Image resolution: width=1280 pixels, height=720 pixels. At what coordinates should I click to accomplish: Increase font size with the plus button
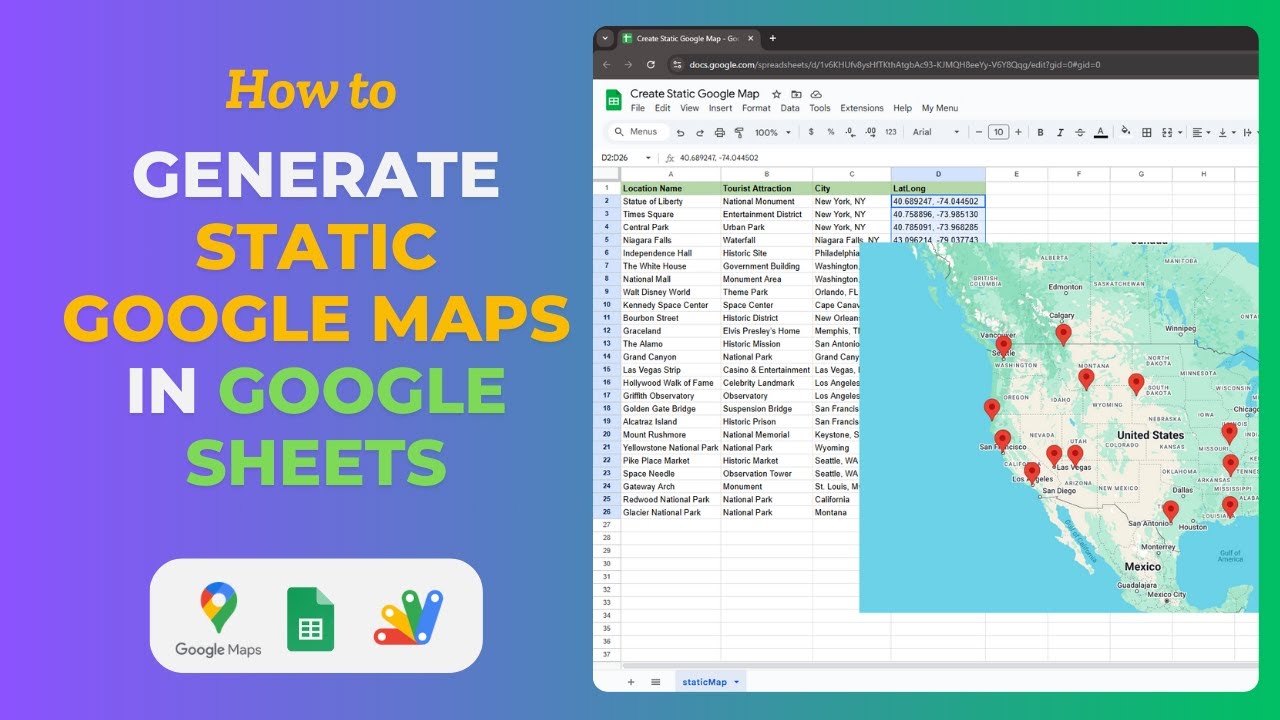[1018, 132]
